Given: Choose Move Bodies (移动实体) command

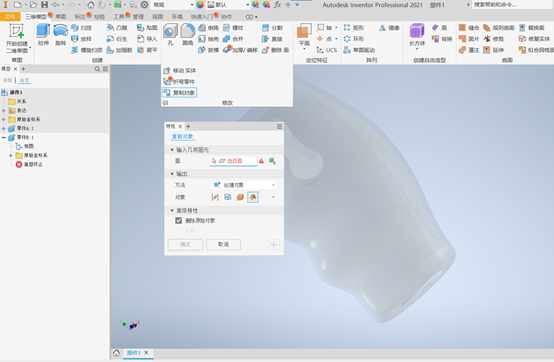Looking at the screenshot, I should [x=180, y=70].
